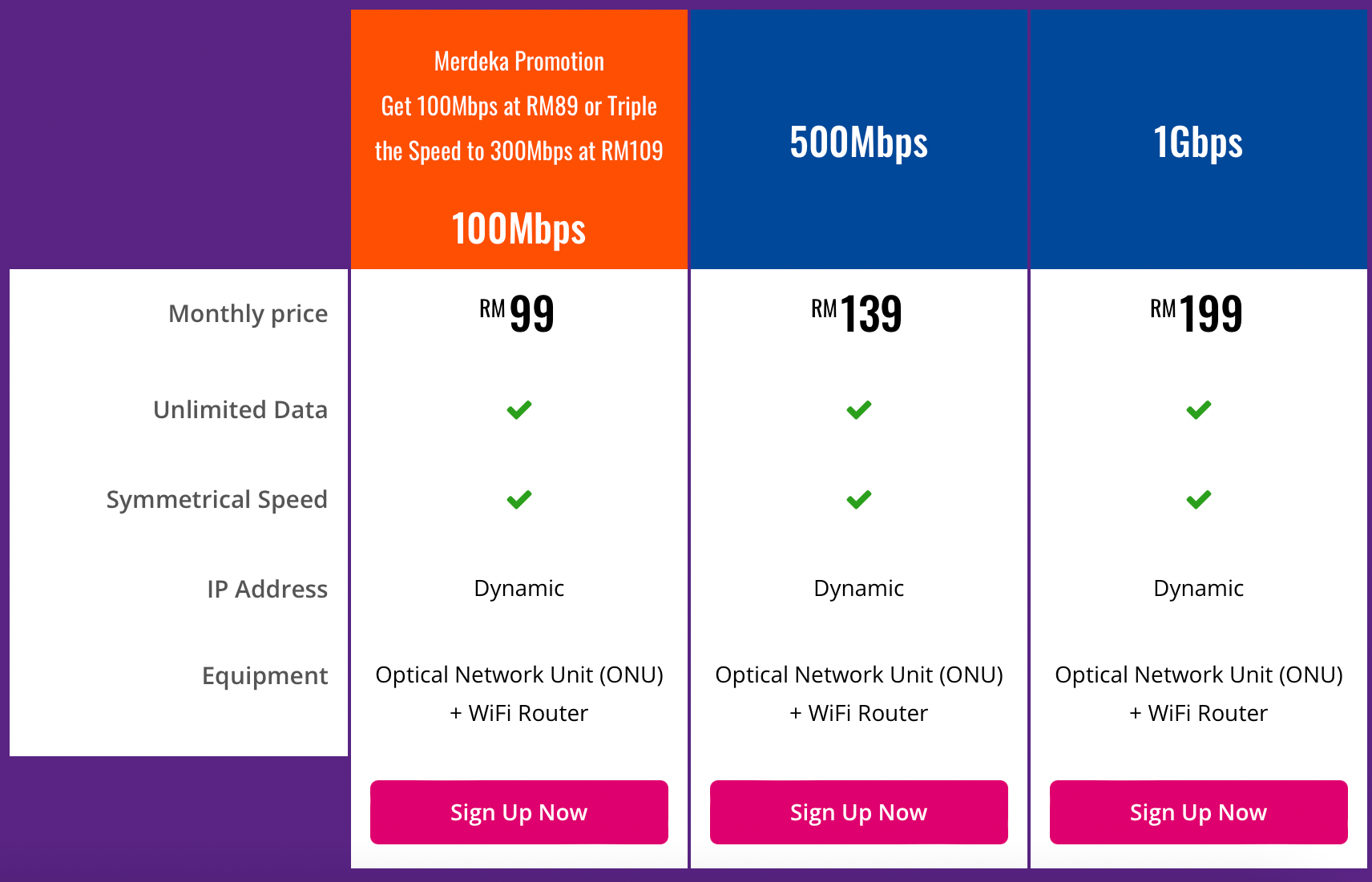The image size is (1372, 882).
Task: Click Sign Up Now for the 500Mbps plan
Action: pyautogui.click(x=858, y=812)
